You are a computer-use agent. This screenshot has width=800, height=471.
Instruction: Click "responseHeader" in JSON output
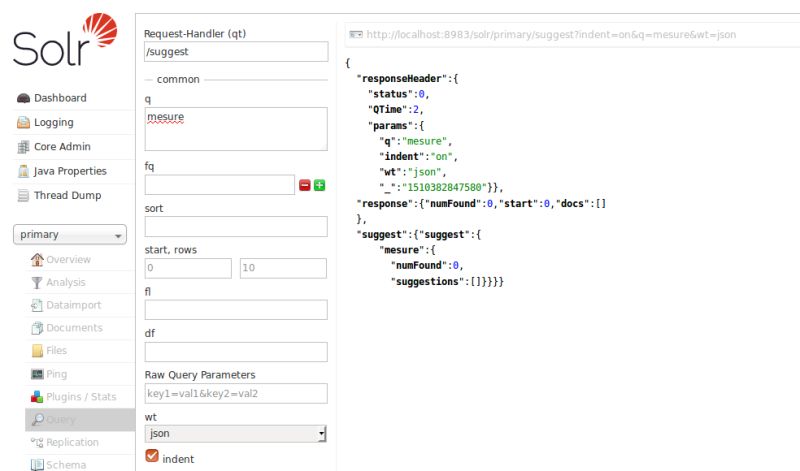point(402,79)
